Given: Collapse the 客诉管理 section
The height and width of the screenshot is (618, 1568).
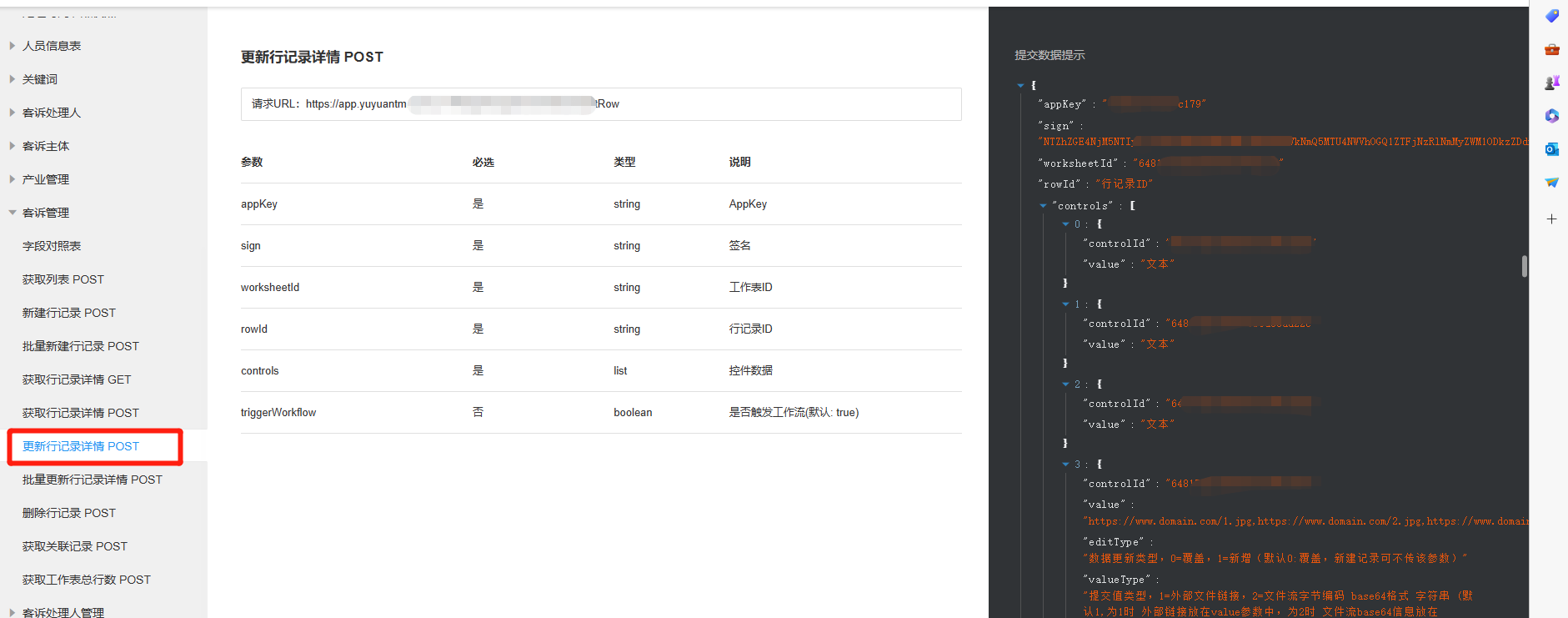Looking at the screenshot, I should (13, 213).
